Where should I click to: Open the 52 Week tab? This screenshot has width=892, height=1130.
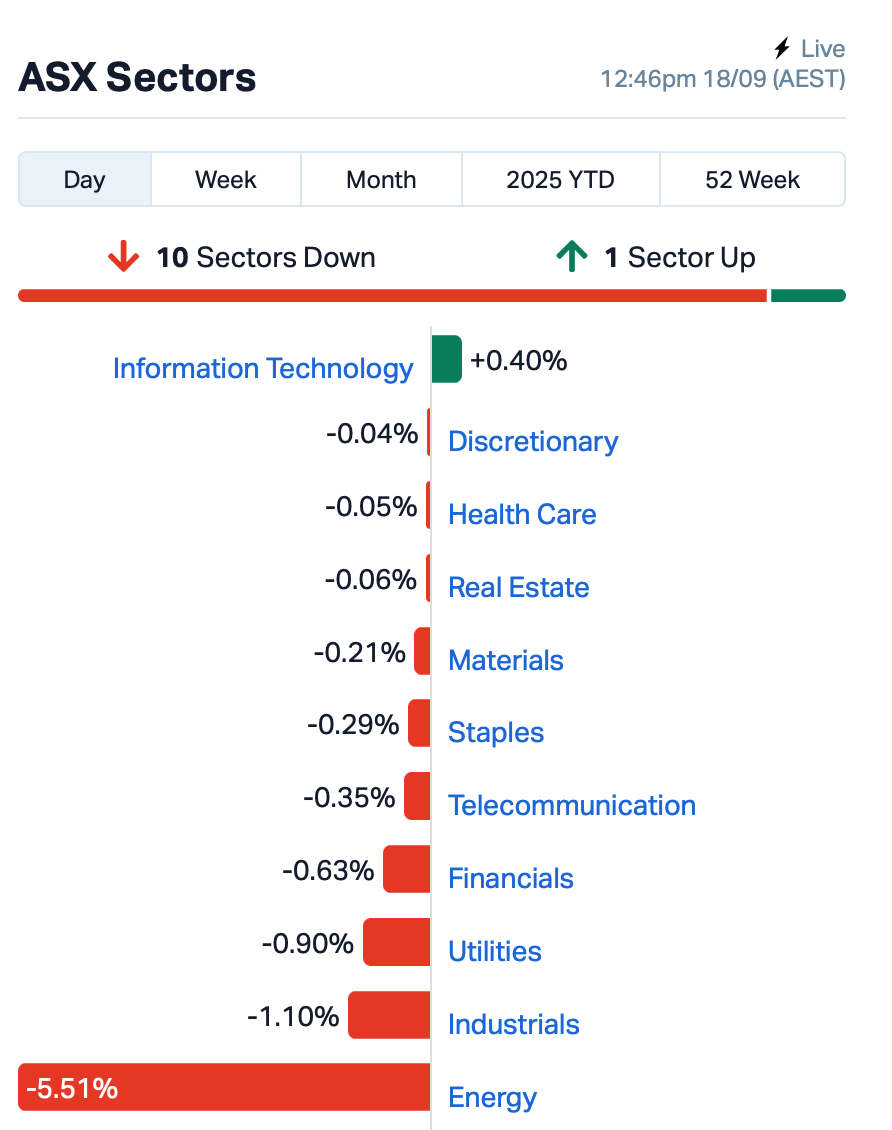[x=752, y=180]
